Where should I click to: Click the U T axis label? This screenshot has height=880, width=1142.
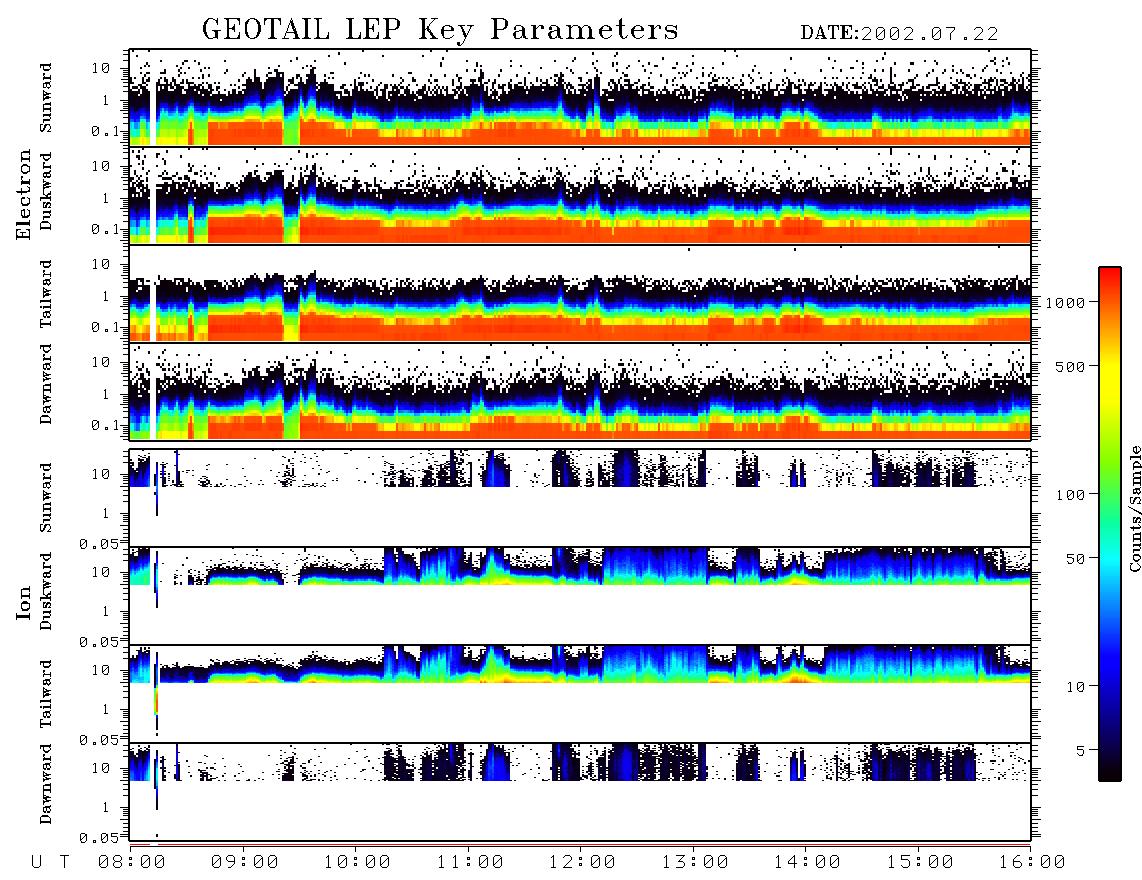(x=50, y=862)
